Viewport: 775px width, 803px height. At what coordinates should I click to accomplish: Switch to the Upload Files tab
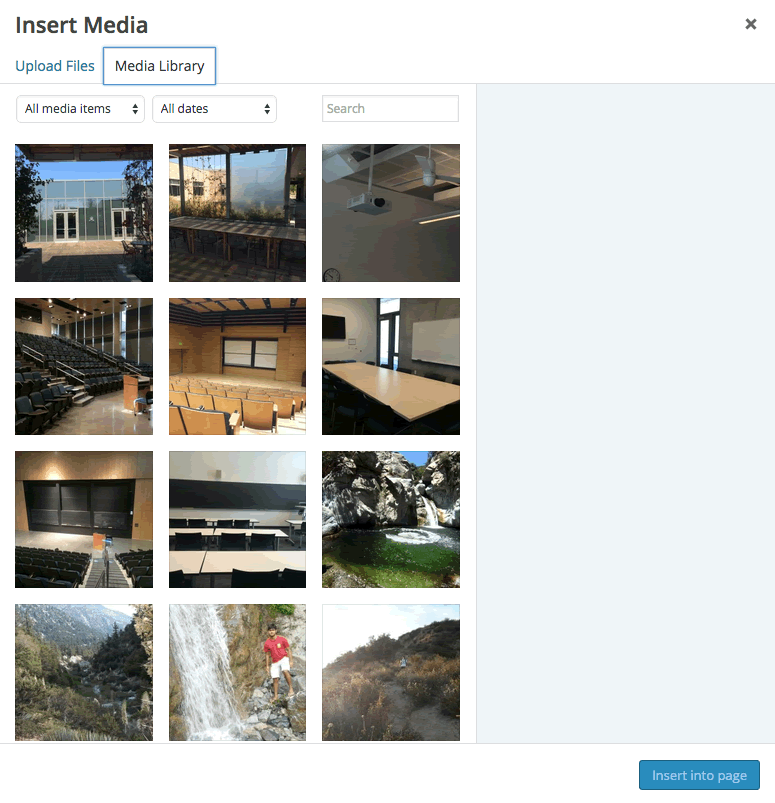click(55, 66)
